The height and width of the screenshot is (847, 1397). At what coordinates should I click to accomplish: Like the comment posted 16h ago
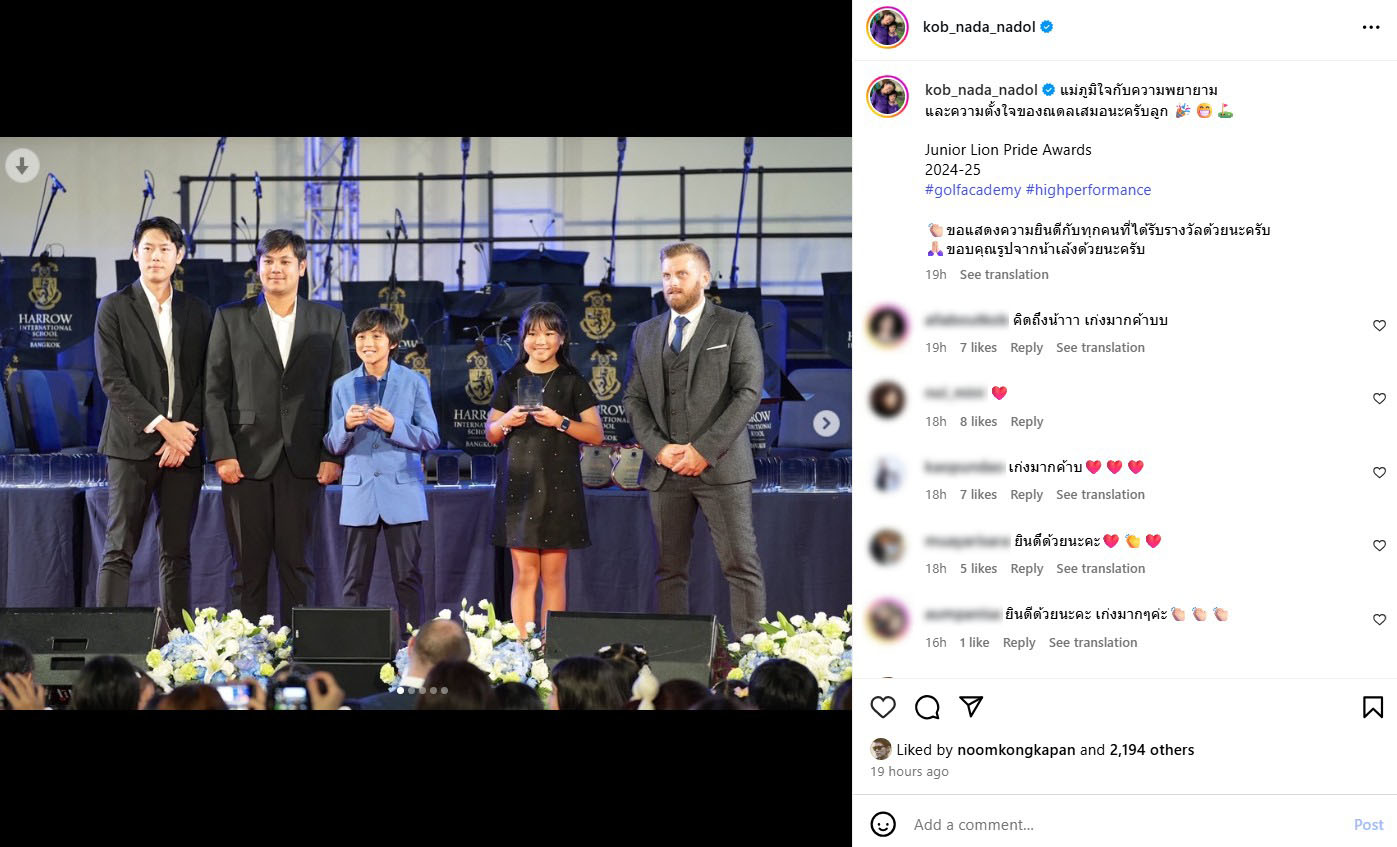click(1379, 620)
